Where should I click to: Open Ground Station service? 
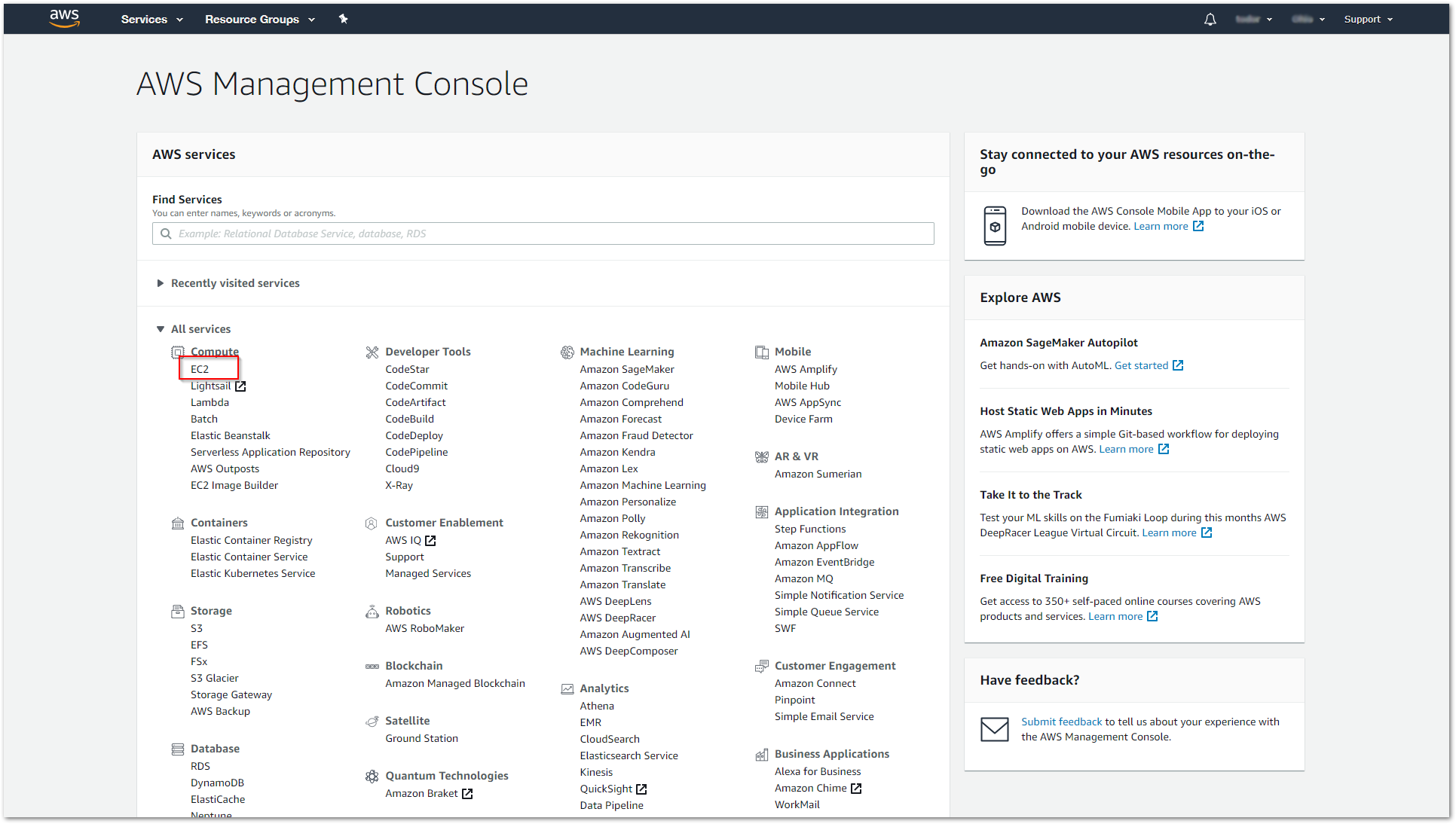click(x=422, y=738)
